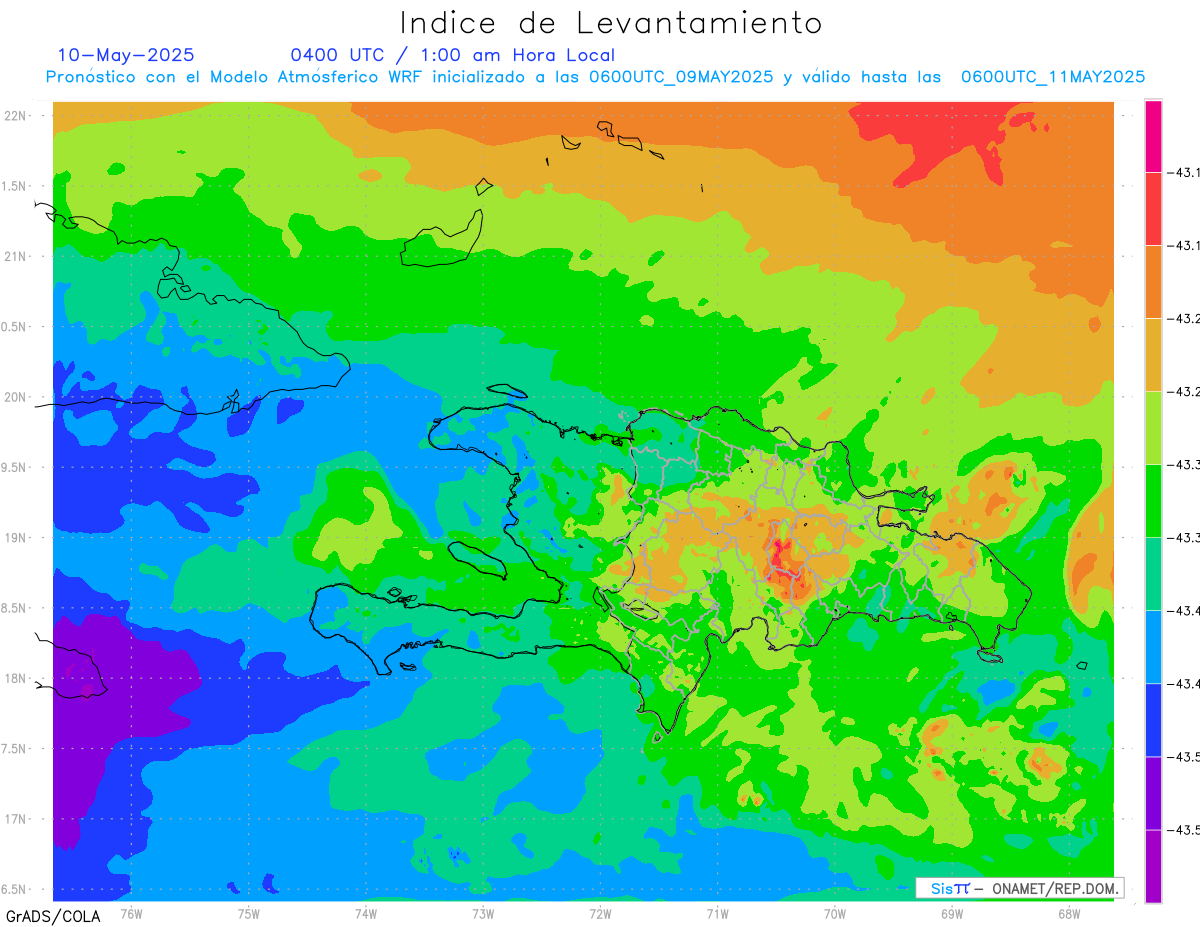Screen dimensions: 1200x927
Task: Click the '17N' latitude label
Action: coord(17,819)
